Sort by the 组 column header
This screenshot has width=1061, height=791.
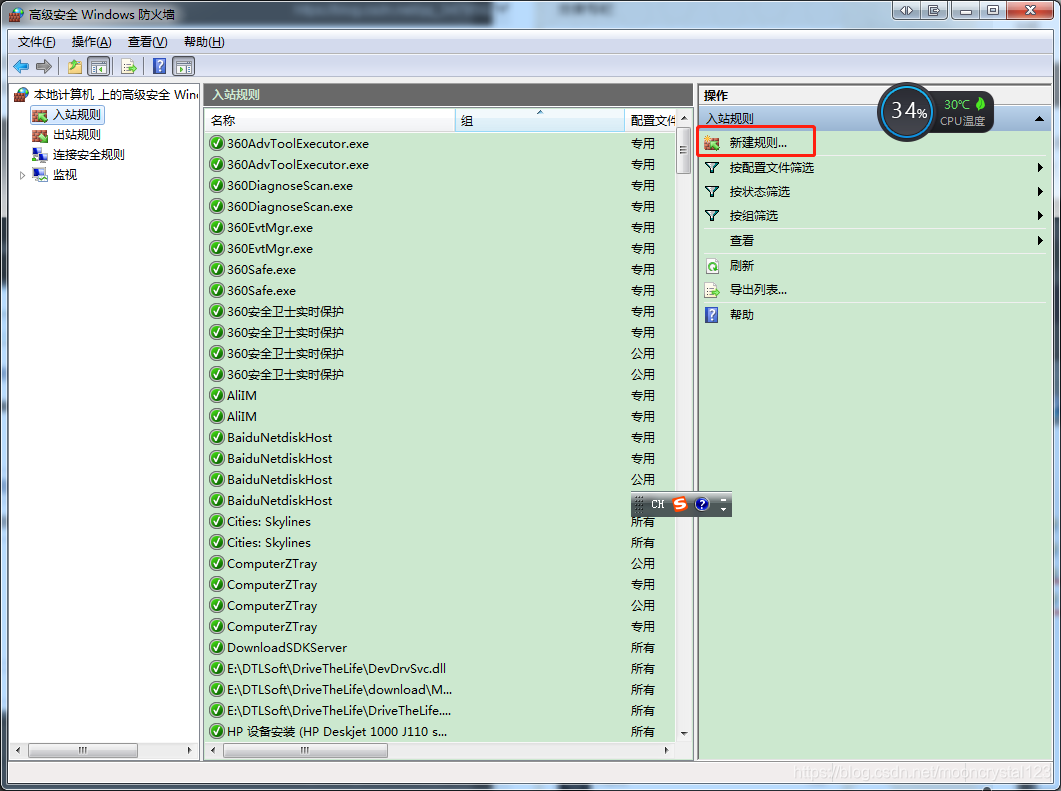tap(540, 120)
